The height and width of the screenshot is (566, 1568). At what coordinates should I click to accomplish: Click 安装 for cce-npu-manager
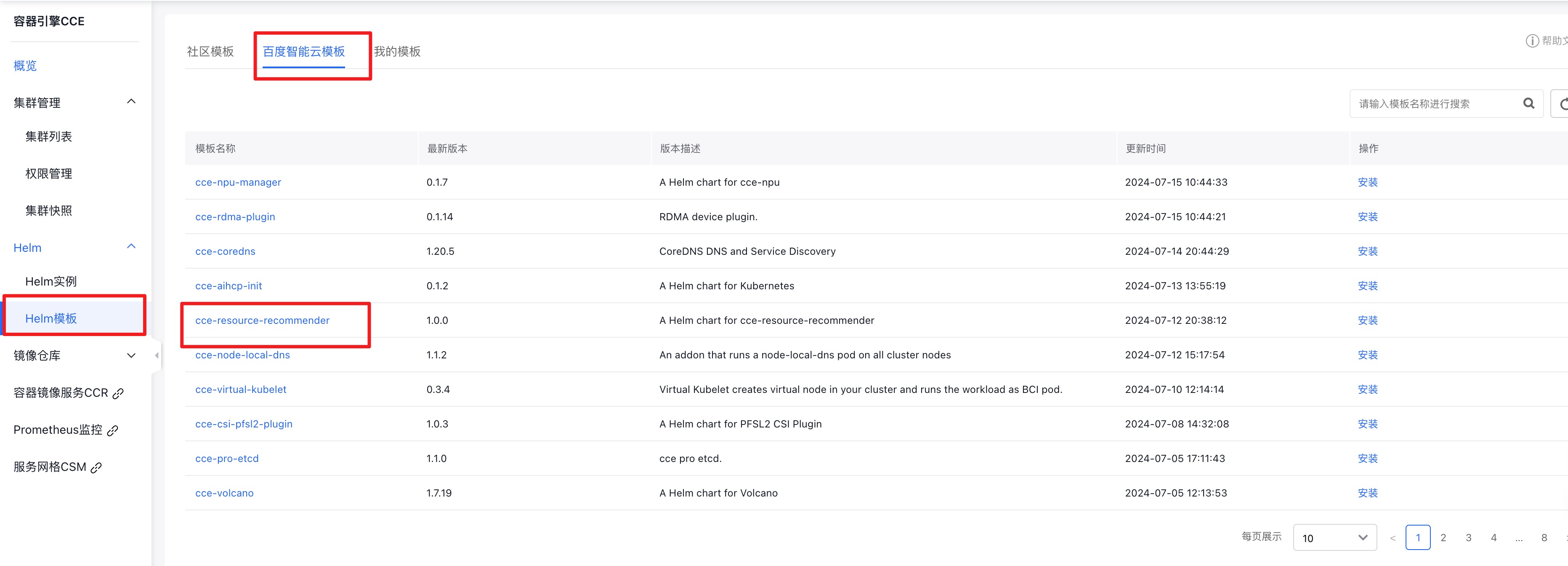[x=1368, y=182]
